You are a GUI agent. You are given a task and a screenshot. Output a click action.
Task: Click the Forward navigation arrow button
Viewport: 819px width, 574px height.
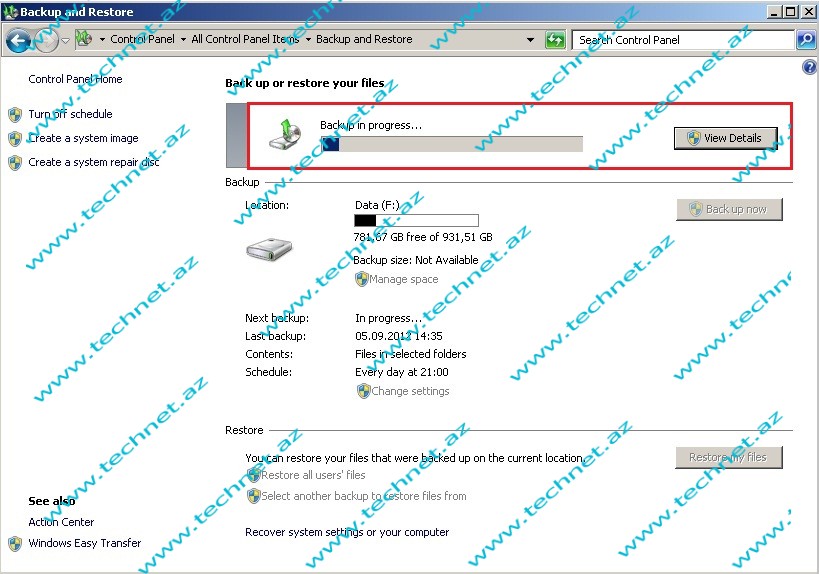(46, 40)
